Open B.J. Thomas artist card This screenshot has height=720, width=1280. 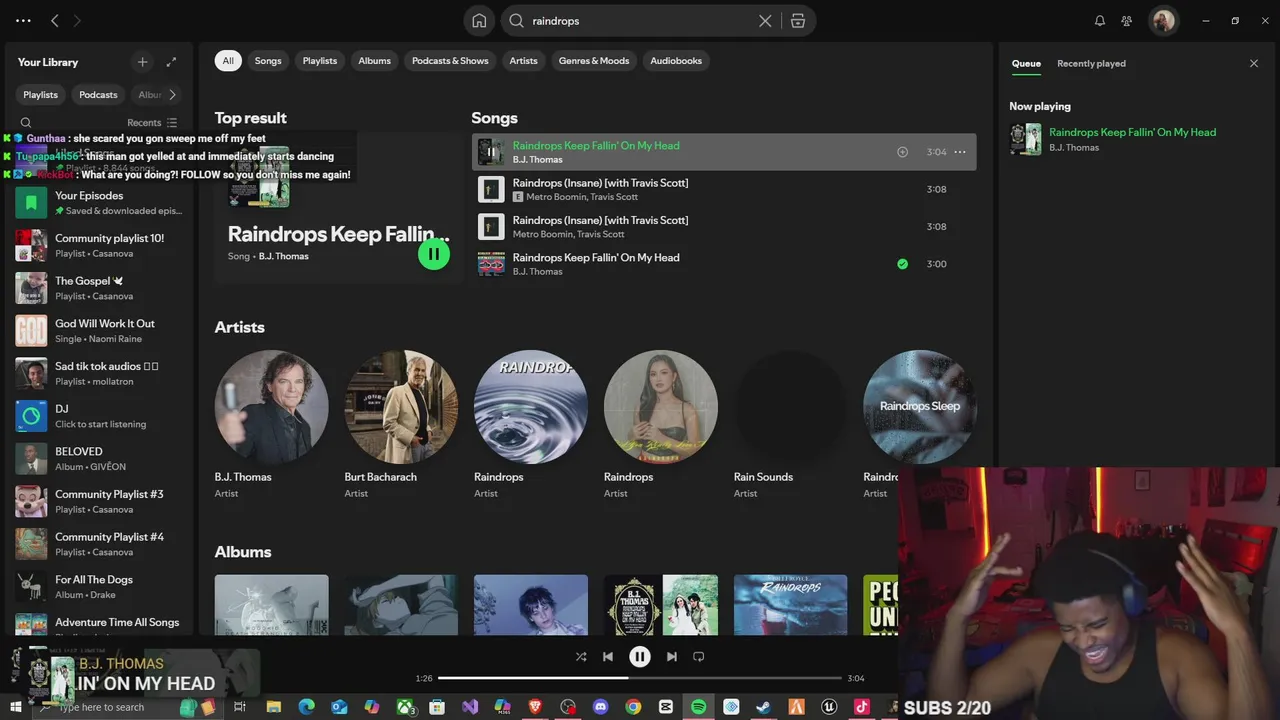271,424
